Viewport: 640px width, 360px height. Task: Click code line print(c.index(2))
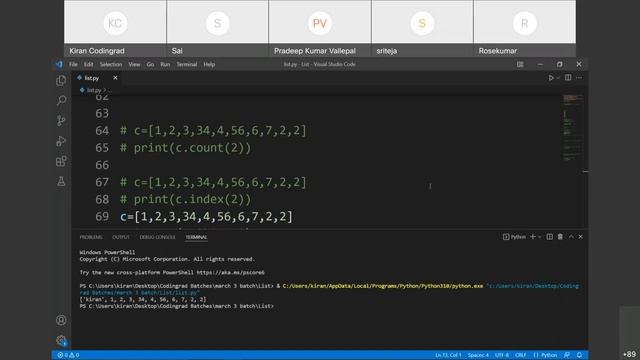[186, 199]
